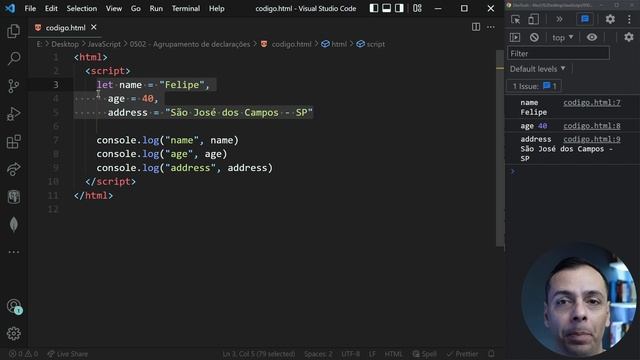
Task: Open editor More Actions ellipsis menu
Action: tap(491, 27)
